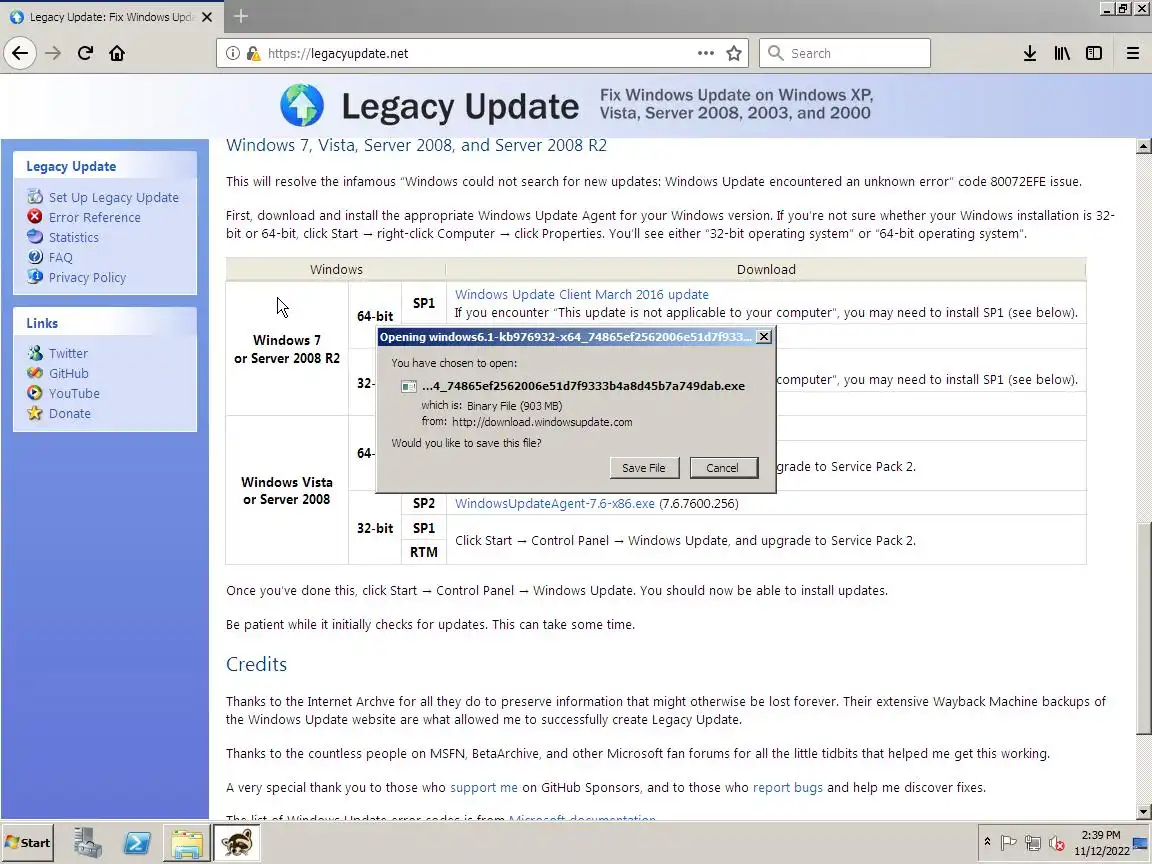Open the FAQ sidebar link

coord(60,257)
